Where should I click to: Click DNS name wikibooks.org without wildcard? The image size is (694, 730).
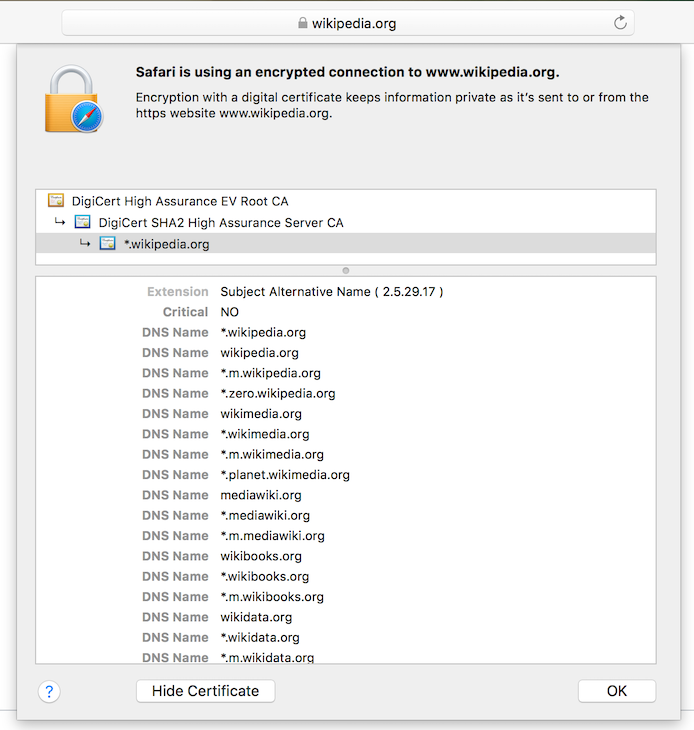[x=261, y=556]
